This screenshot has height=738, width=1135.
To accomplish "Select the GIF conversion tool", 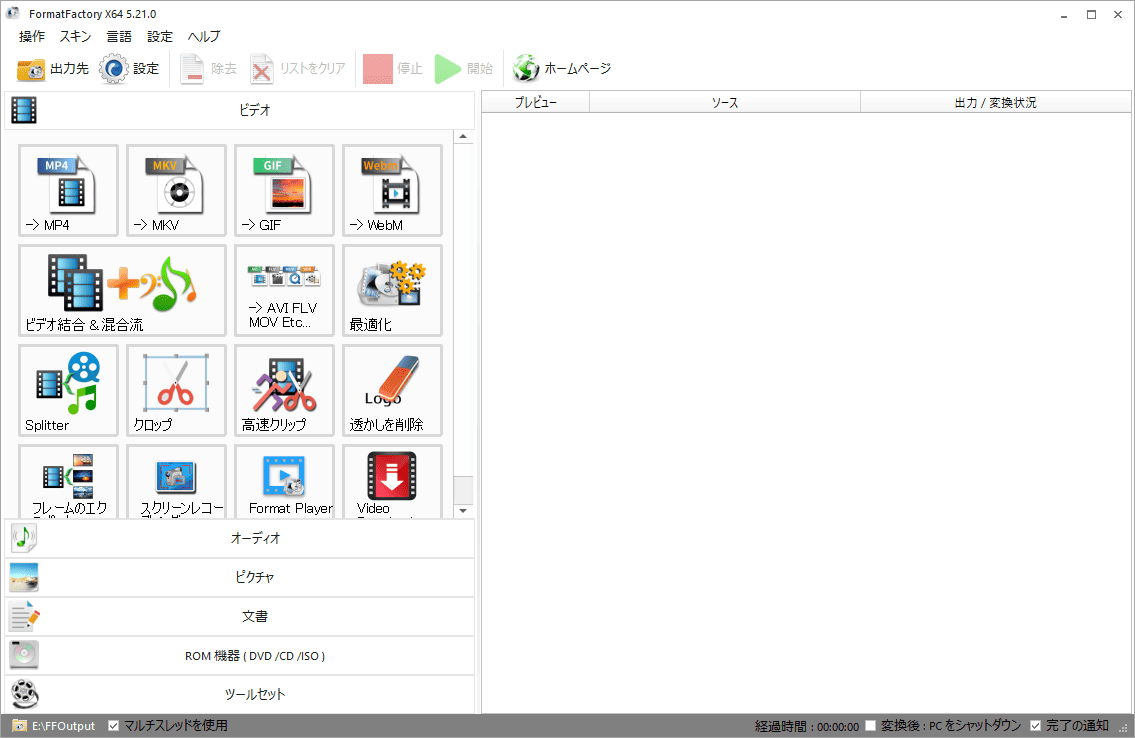I will [284, 190].
